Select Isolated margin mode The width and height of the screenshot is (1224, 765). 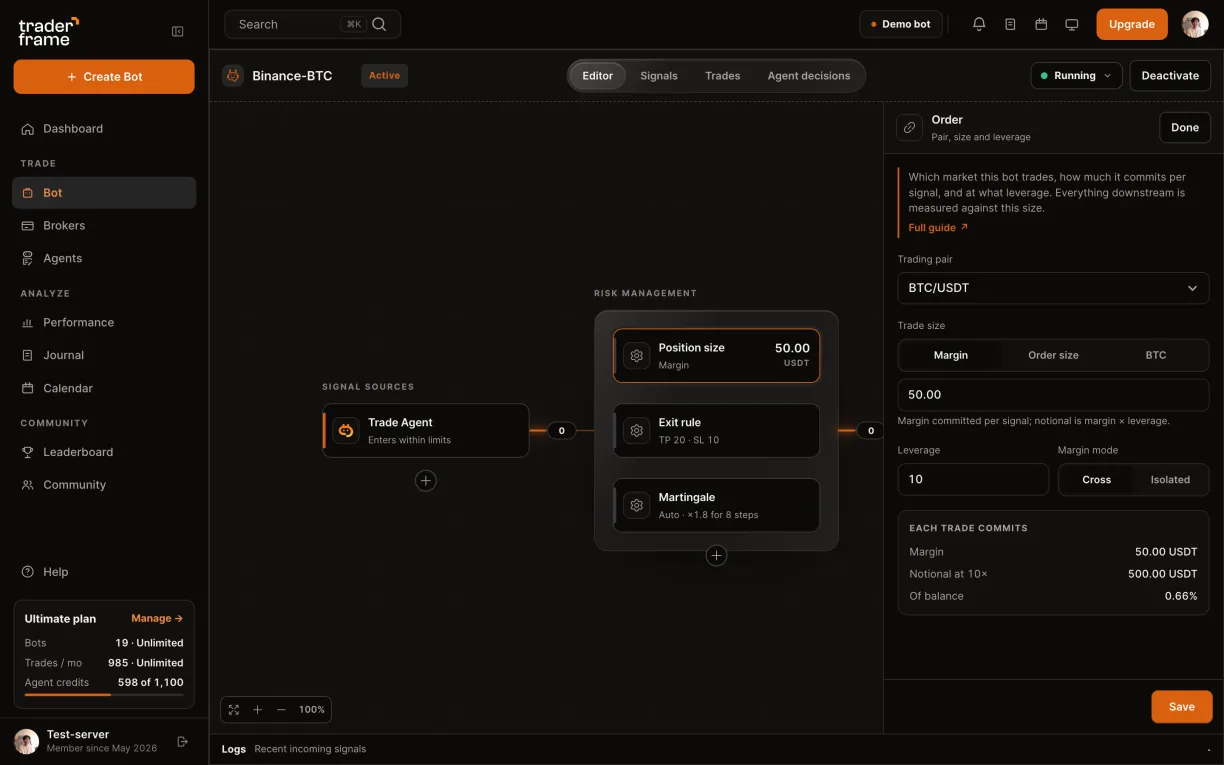[1170, 479]
